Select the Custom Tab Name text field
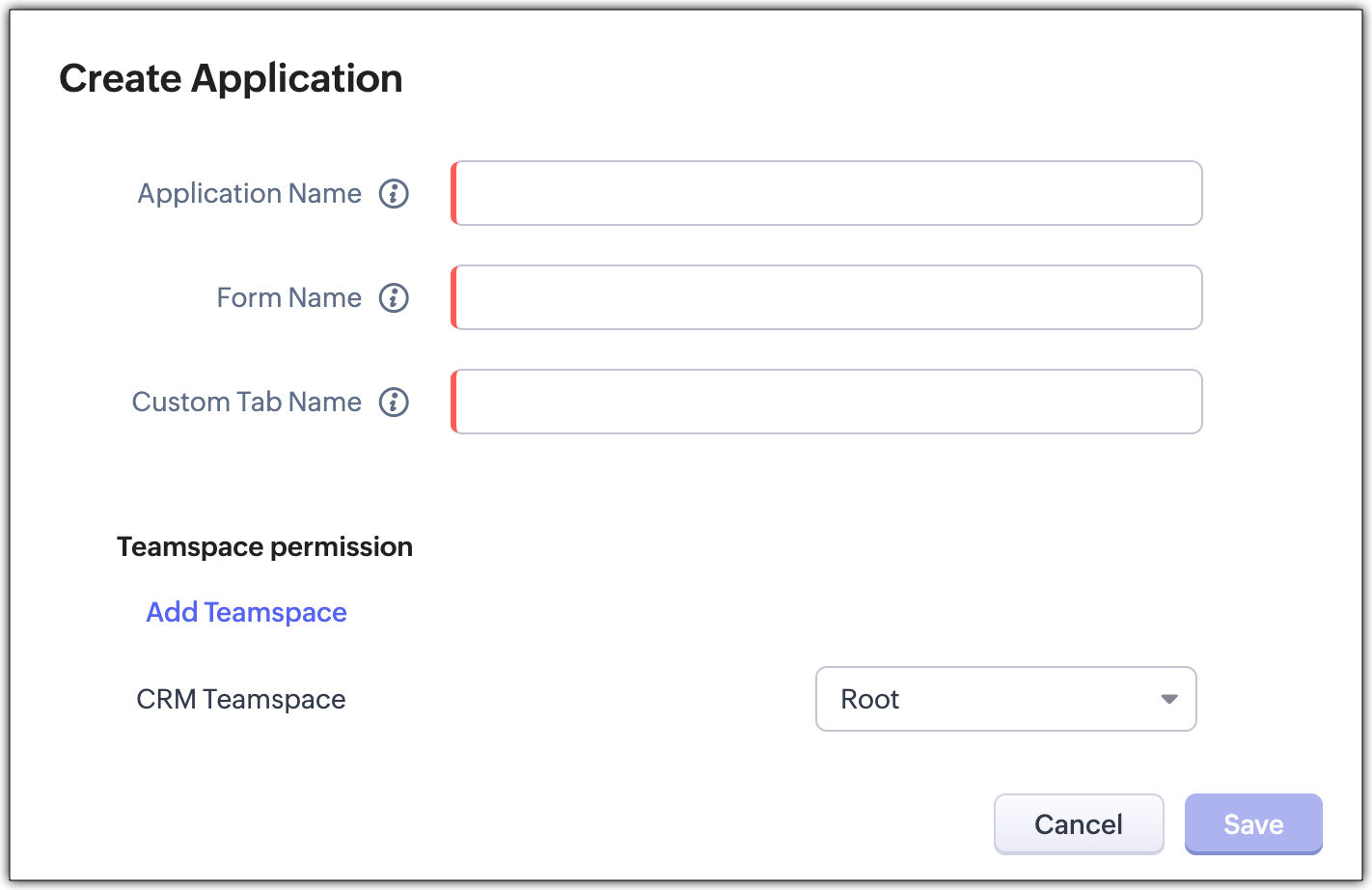This screenshot has width=1372, height=890. pyautogui.click(x=828, y=402)
